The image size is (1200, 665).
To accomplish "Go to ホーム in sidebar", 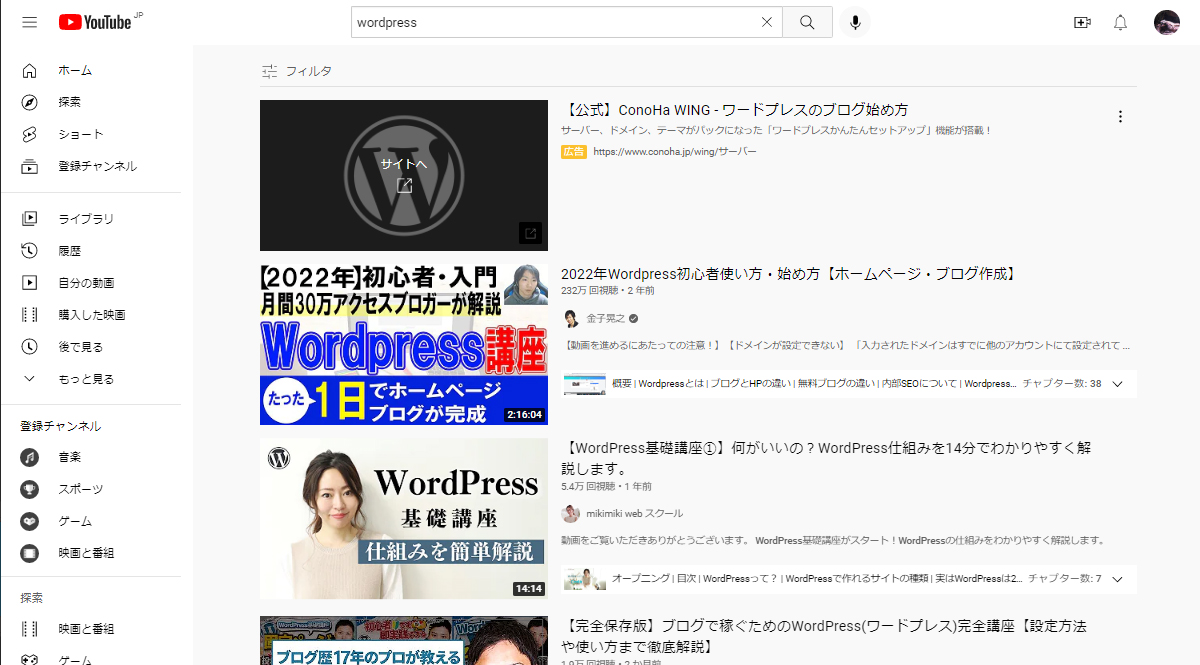I will [74, 70].
